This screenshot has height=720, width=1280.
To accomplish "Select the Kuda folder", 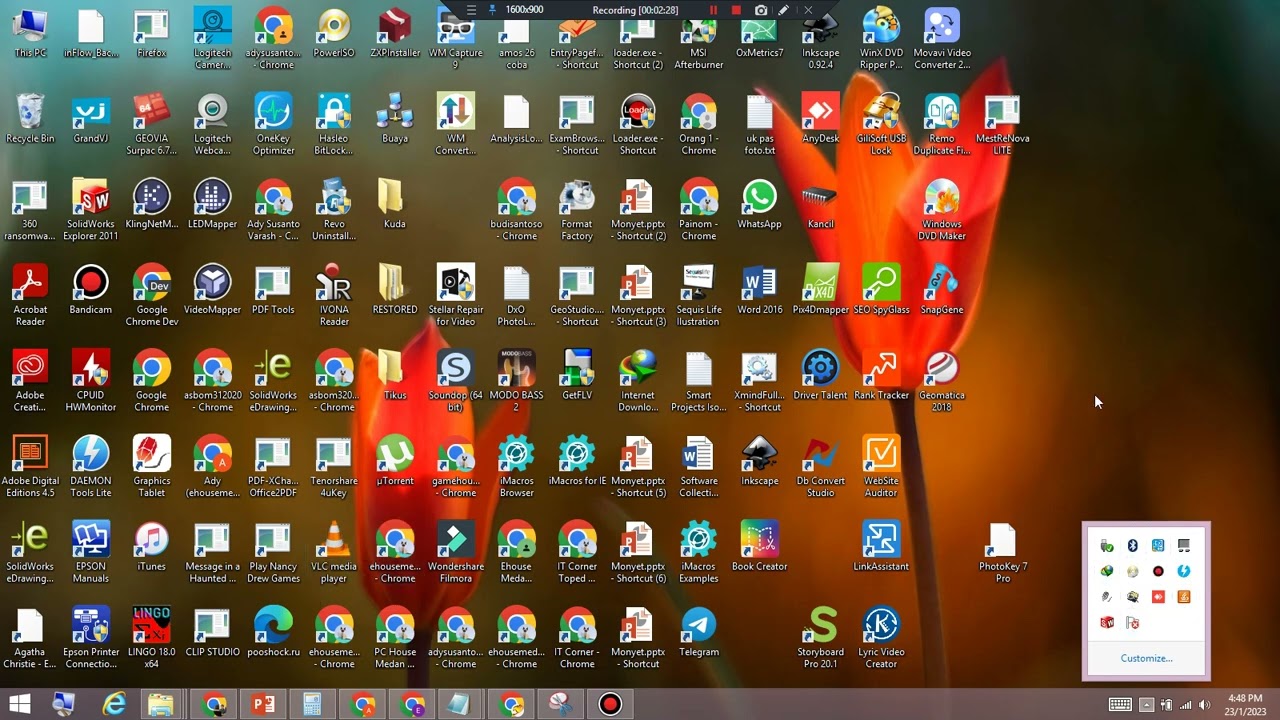I will (395, 204).
